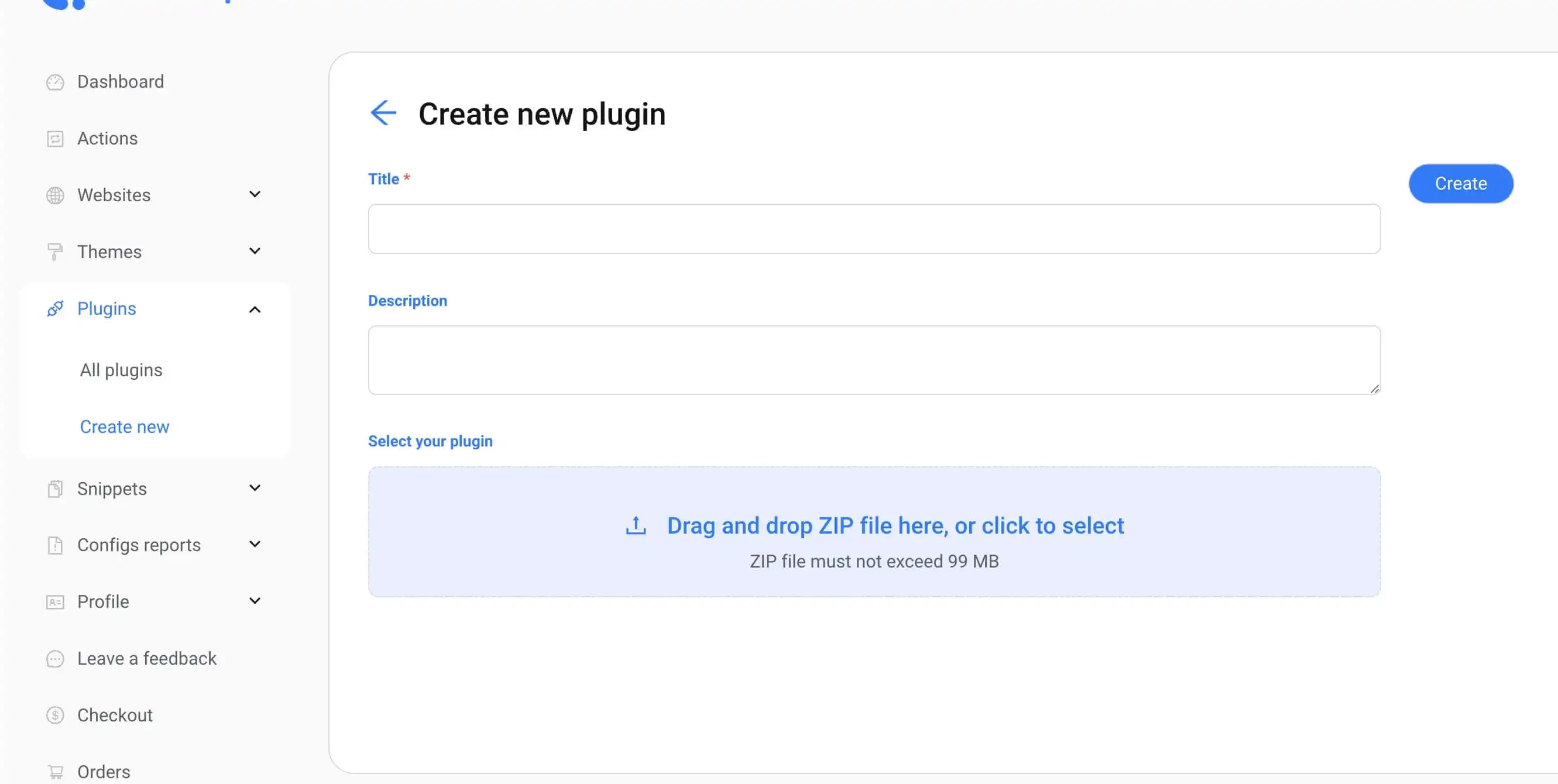Click the Actions sync icon in sidebar

(55, 139)
